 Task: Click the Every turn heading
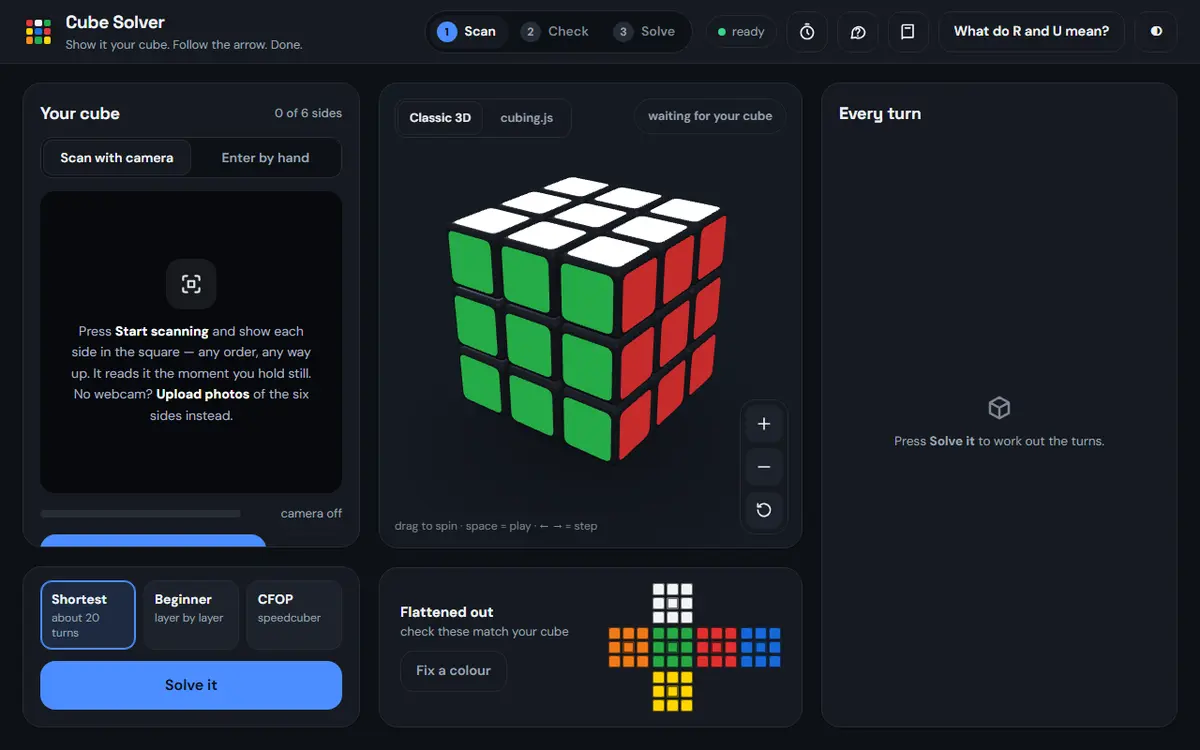pyautogui.click(x=880, y=113)
